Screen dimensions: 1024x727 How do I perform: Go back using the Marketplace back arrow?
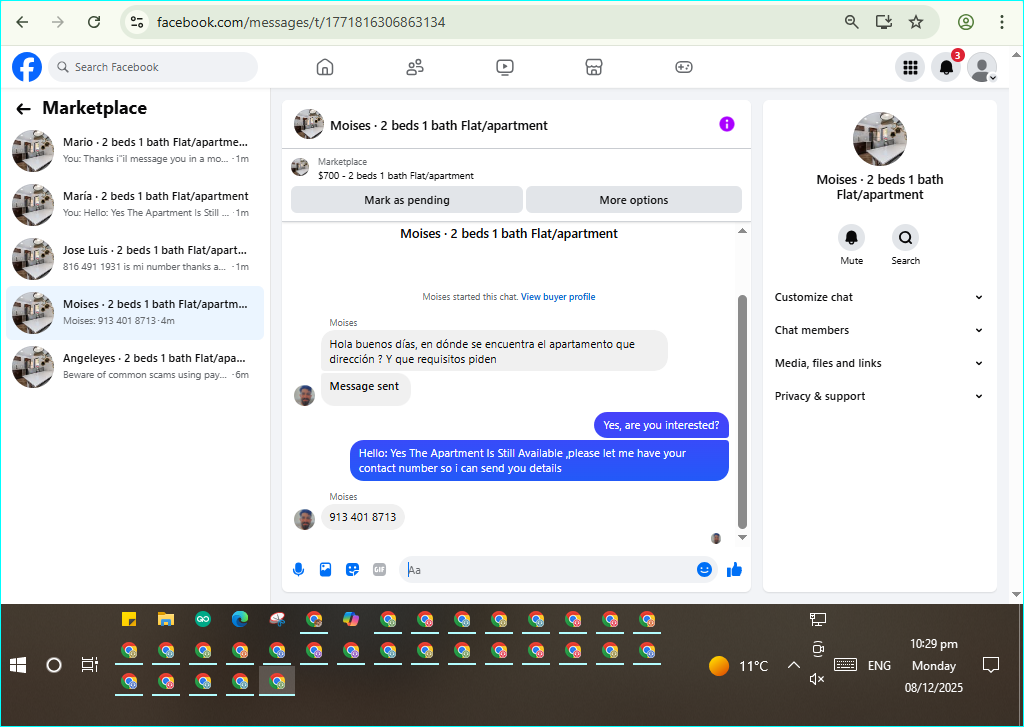click(x=24, y=109)
